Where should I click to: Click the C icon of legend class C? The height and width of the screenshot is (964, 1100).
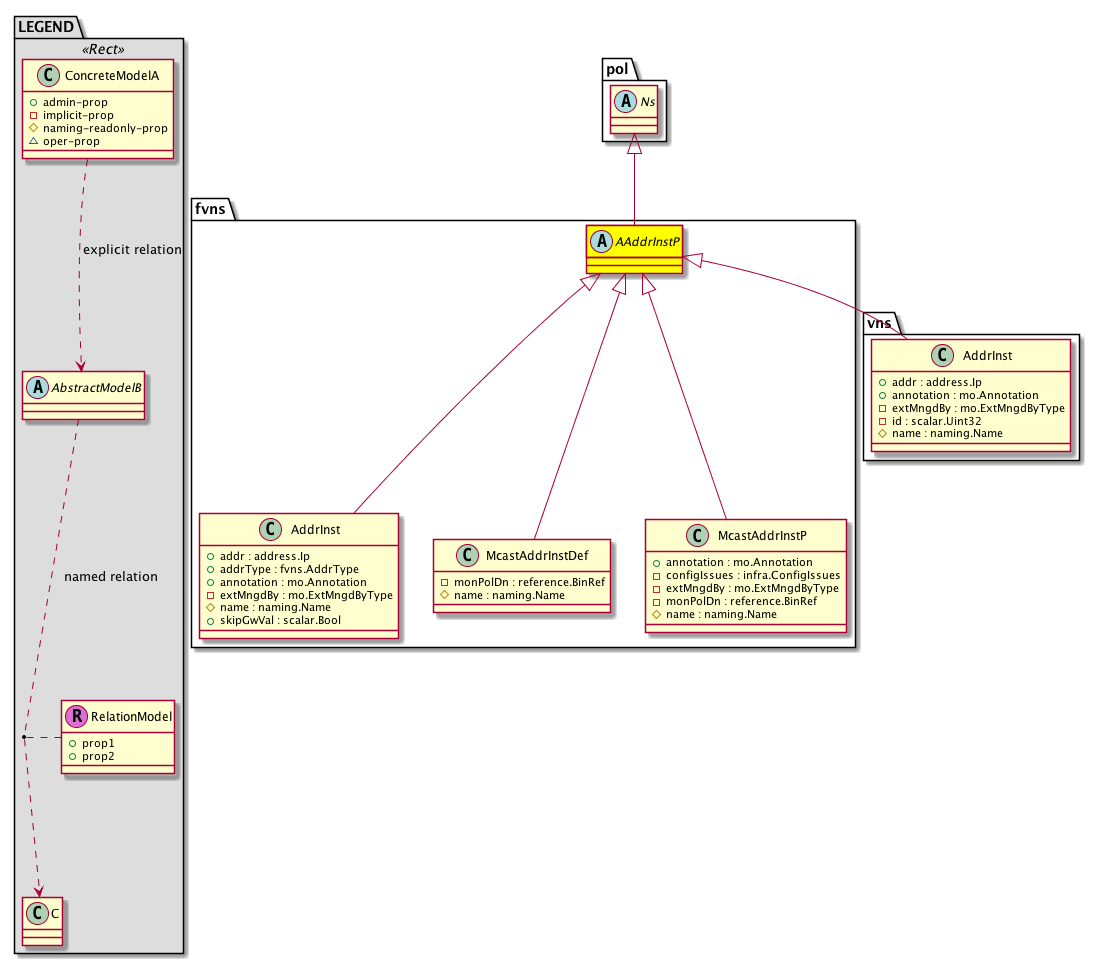click(34, 913)
